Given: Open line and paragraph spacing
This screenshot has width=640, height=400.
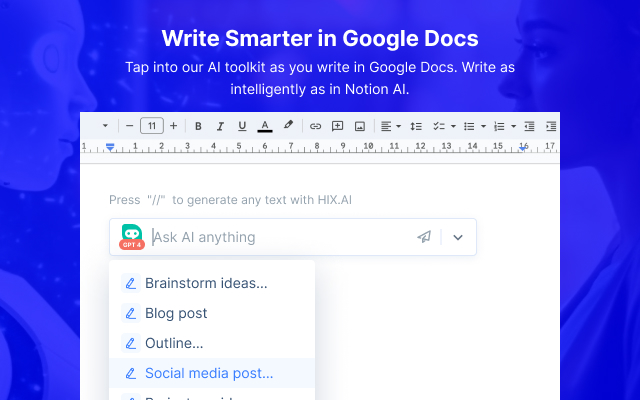Looking at the screenshot, I should [x=416, y=127].
